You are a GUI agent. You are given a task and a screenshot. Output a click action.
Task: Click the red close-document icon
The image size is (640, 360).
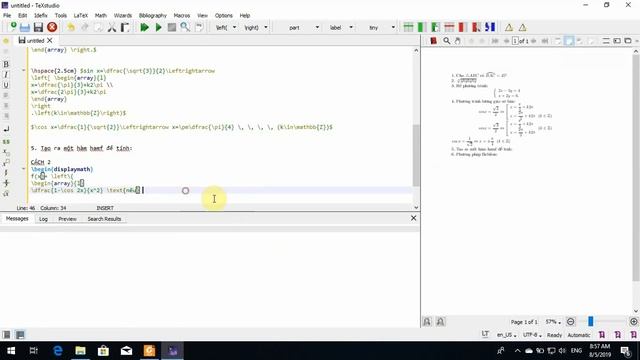point(52,27)
